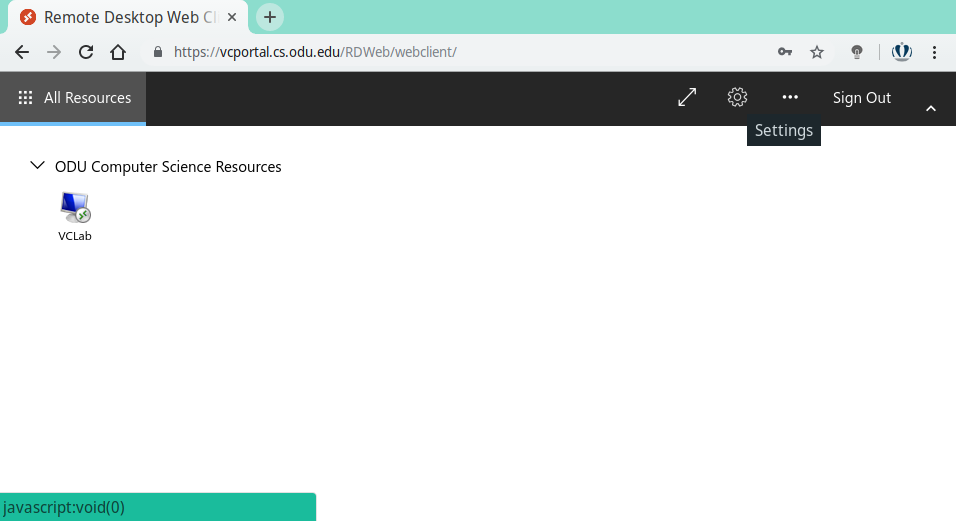Click the lightbulb extension icon
The width and height of the screenshot is (956, 521).
[857, 52]
